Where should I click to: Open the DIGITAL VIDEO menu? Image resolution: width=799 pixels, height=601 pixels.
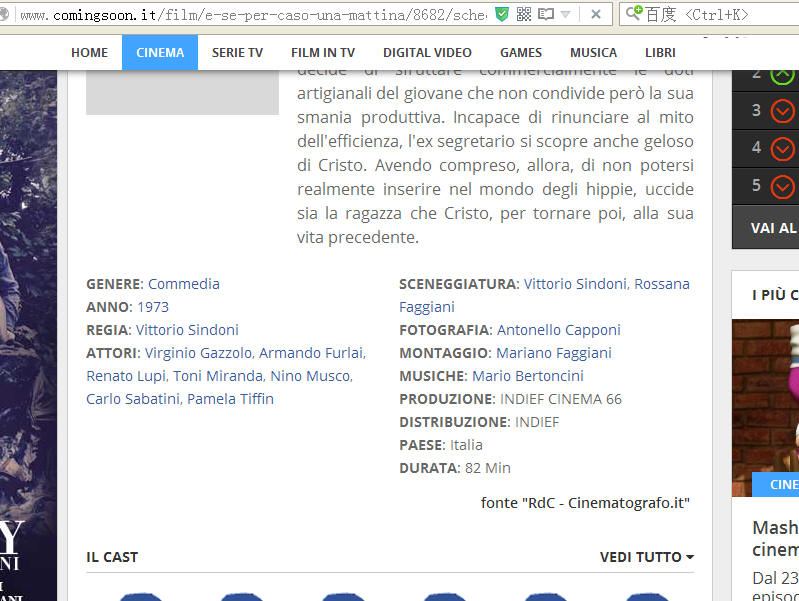(x=427, y=53)
